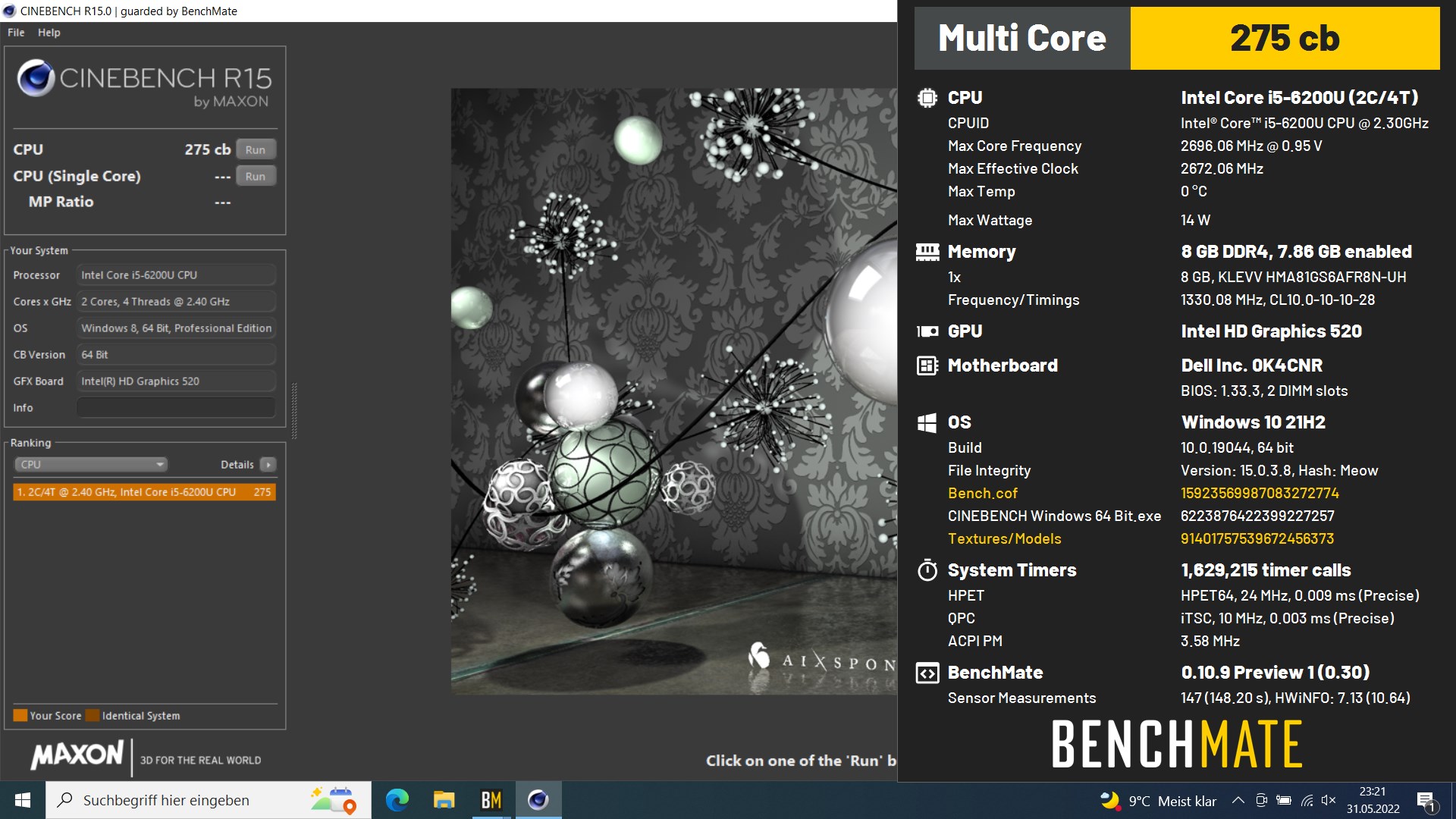Click the MAXON logo
Image resolution: width=1456 pixels, height=819 pixels.
point(77,755)
